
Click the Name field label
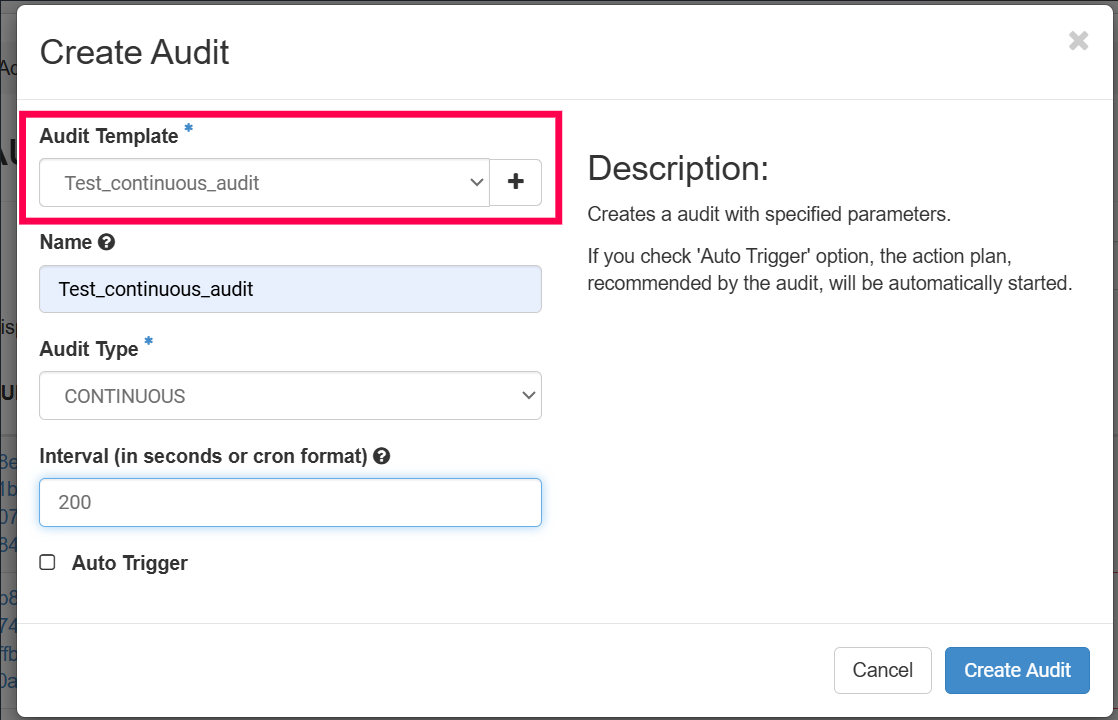coord(65,242)
